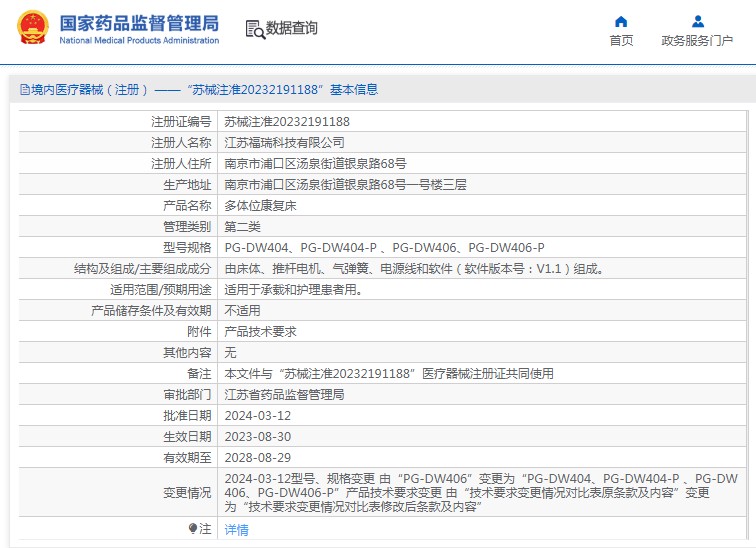Viewport: 756px width, 548px height.
Task: Click the national emblem logo
Action: (33, 27)
